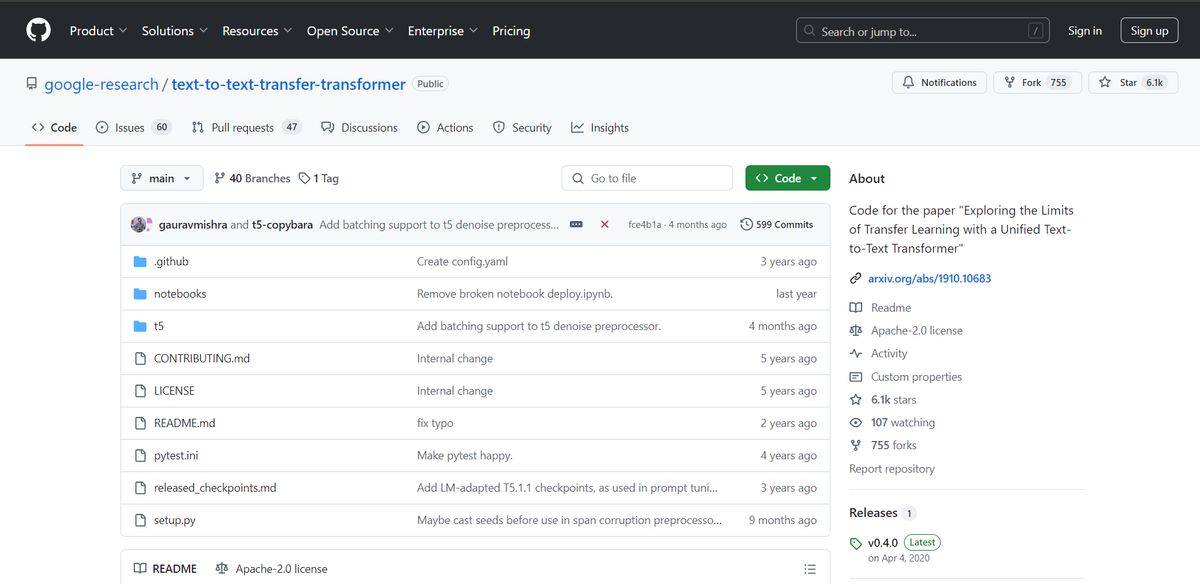Expand the main branch dropdown
The width and height of the screenshot is (1200, 584).
coord(162,179)
